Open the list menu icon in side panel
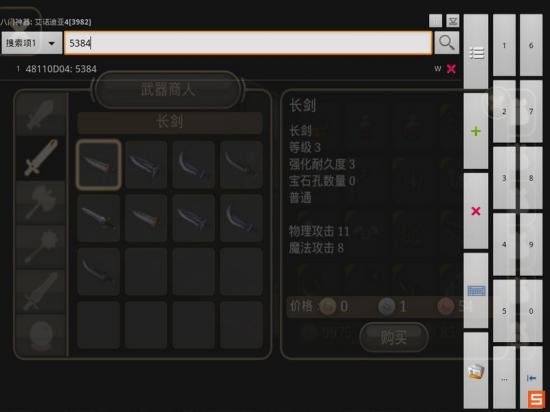 point(476,52)
